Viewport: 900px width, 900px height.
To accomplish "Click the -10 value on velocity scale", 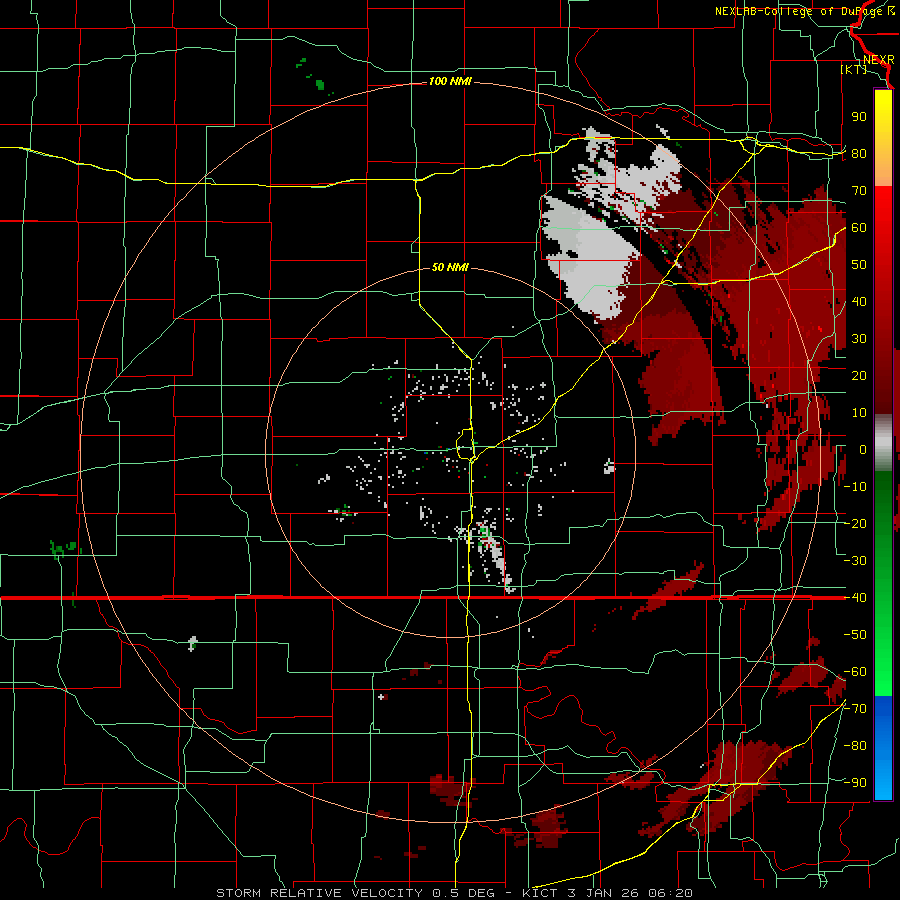I will 855,487.
